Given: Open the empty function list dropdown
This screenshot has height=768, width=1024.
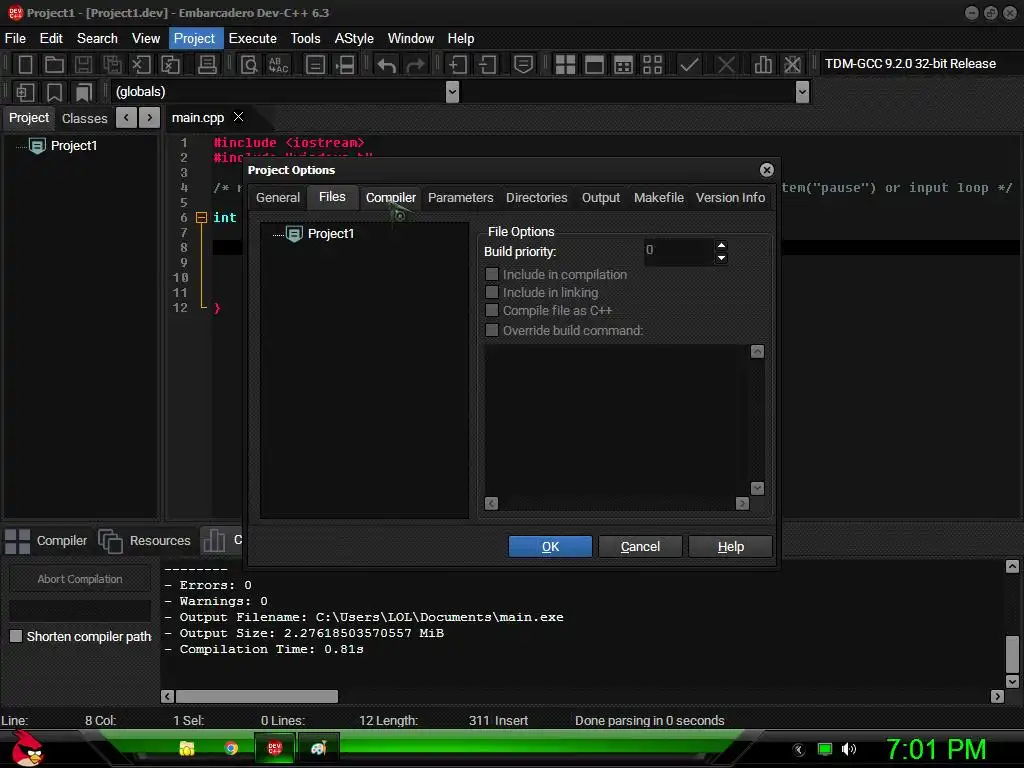Looking at the screenshot, I should coord(803,92).
